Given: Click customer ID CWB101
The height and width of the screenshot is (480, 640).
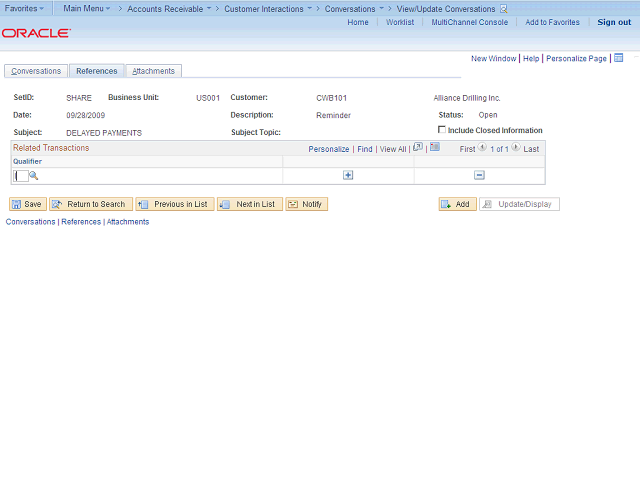Looking at the screenshot, I should (331, 98).
